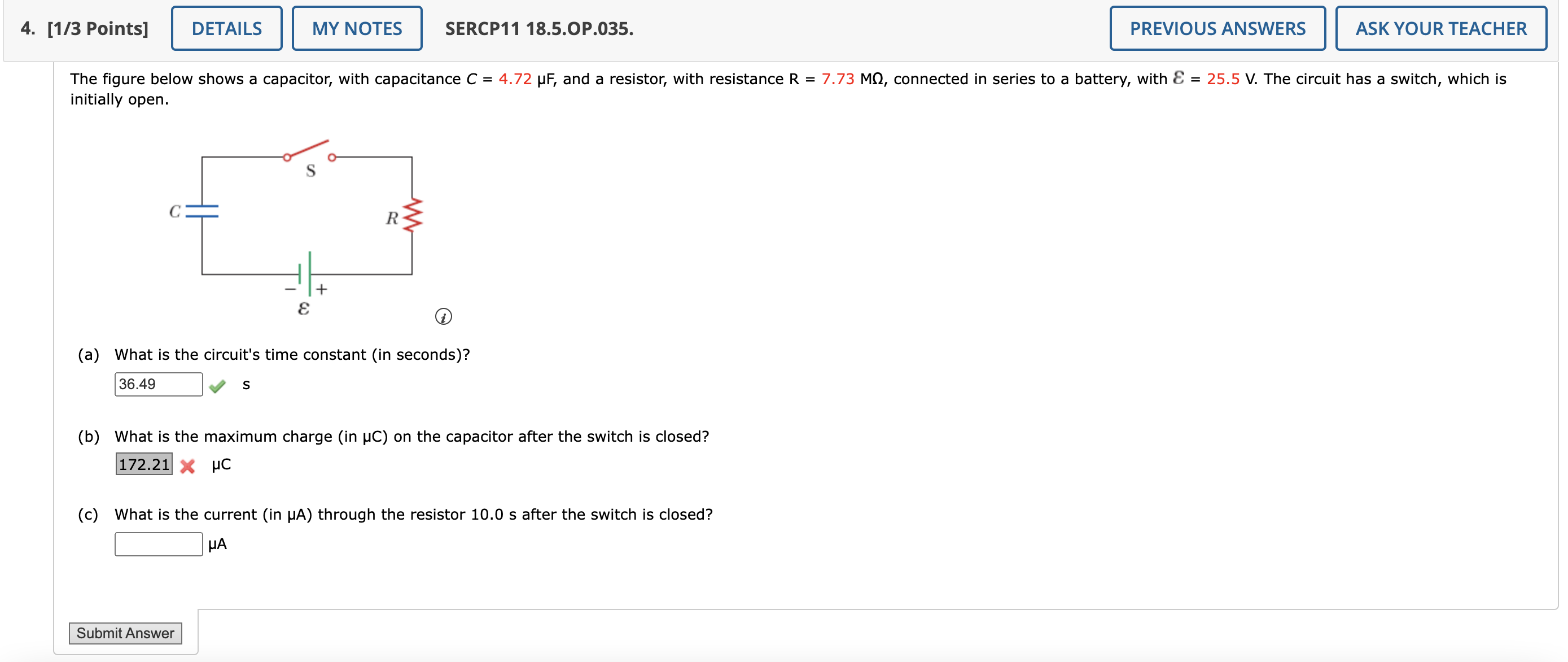
Task: Click the s unit label beside answer (a)
Action: pos(246,385)
